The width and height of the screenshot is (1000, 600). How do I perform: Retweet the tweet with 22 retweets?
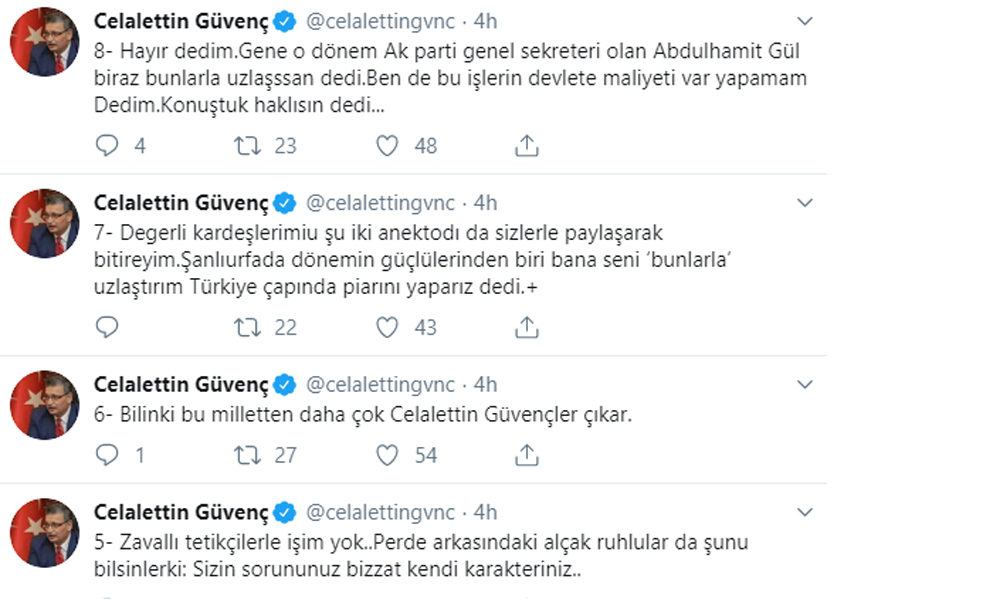tap(245, 327)
